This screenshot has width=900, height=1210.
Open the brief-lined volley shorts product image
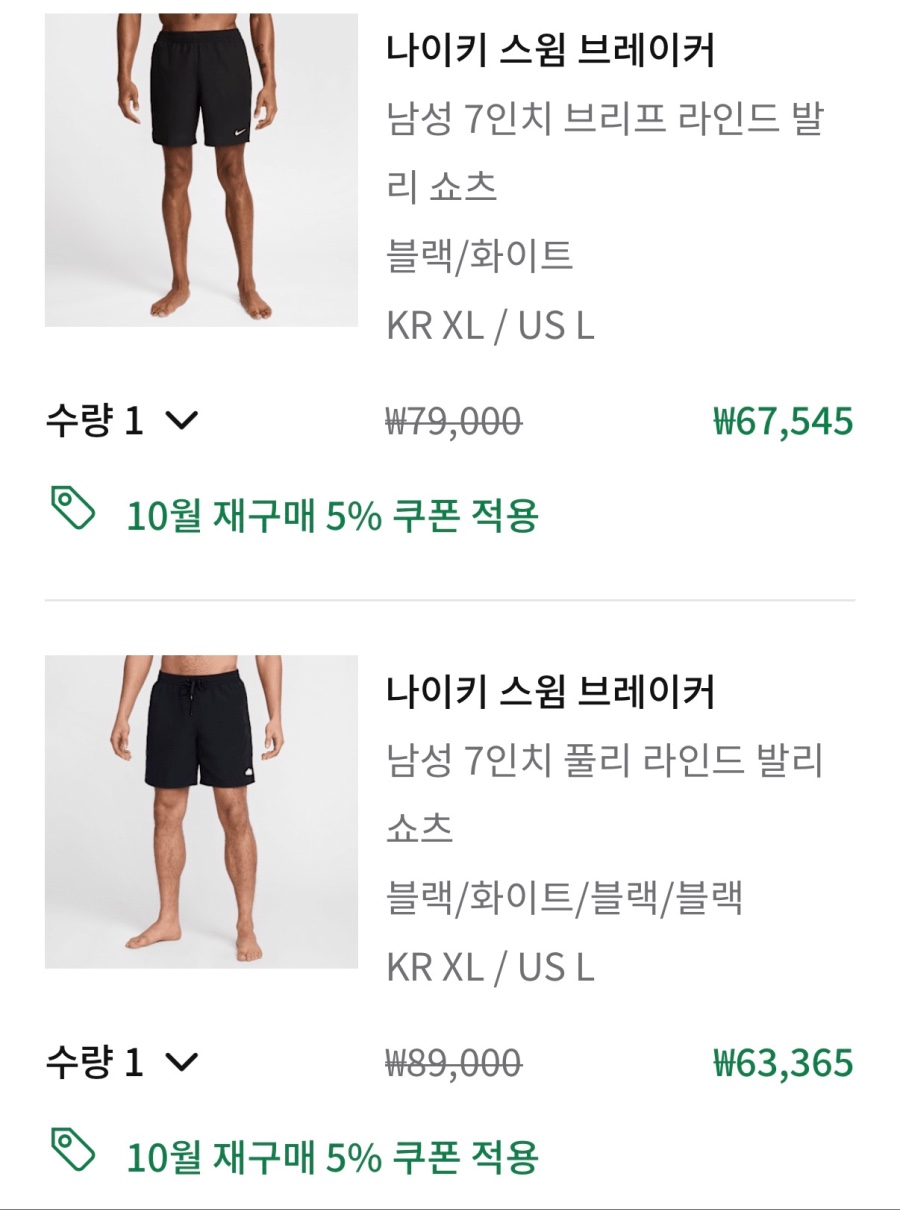point(201,170)
